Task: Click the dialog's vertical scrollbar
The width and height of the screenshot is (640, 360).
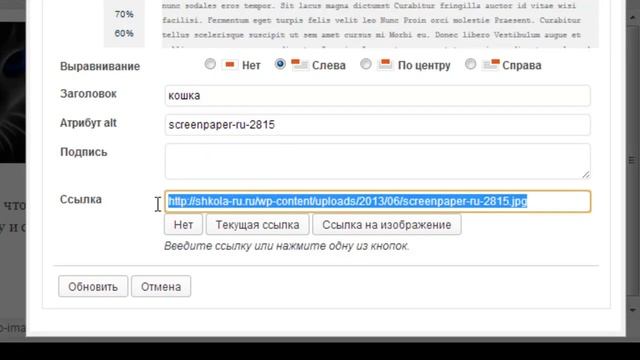Action: pos(633,161)
